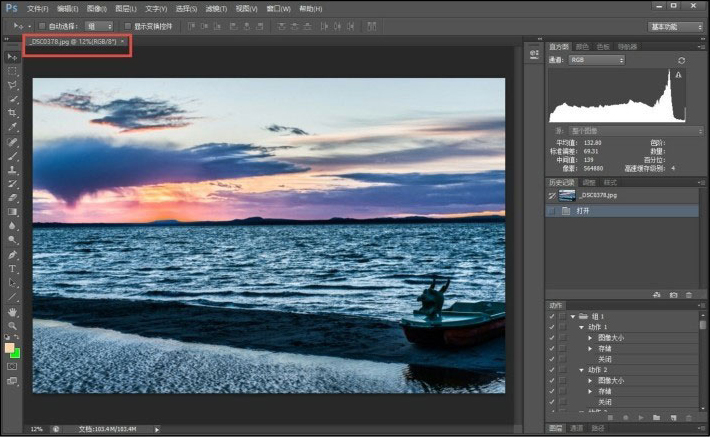Select the Rectangular Marquee tool
The height and width of the screenshot is (437, 710).
click(x=13, y=71)
